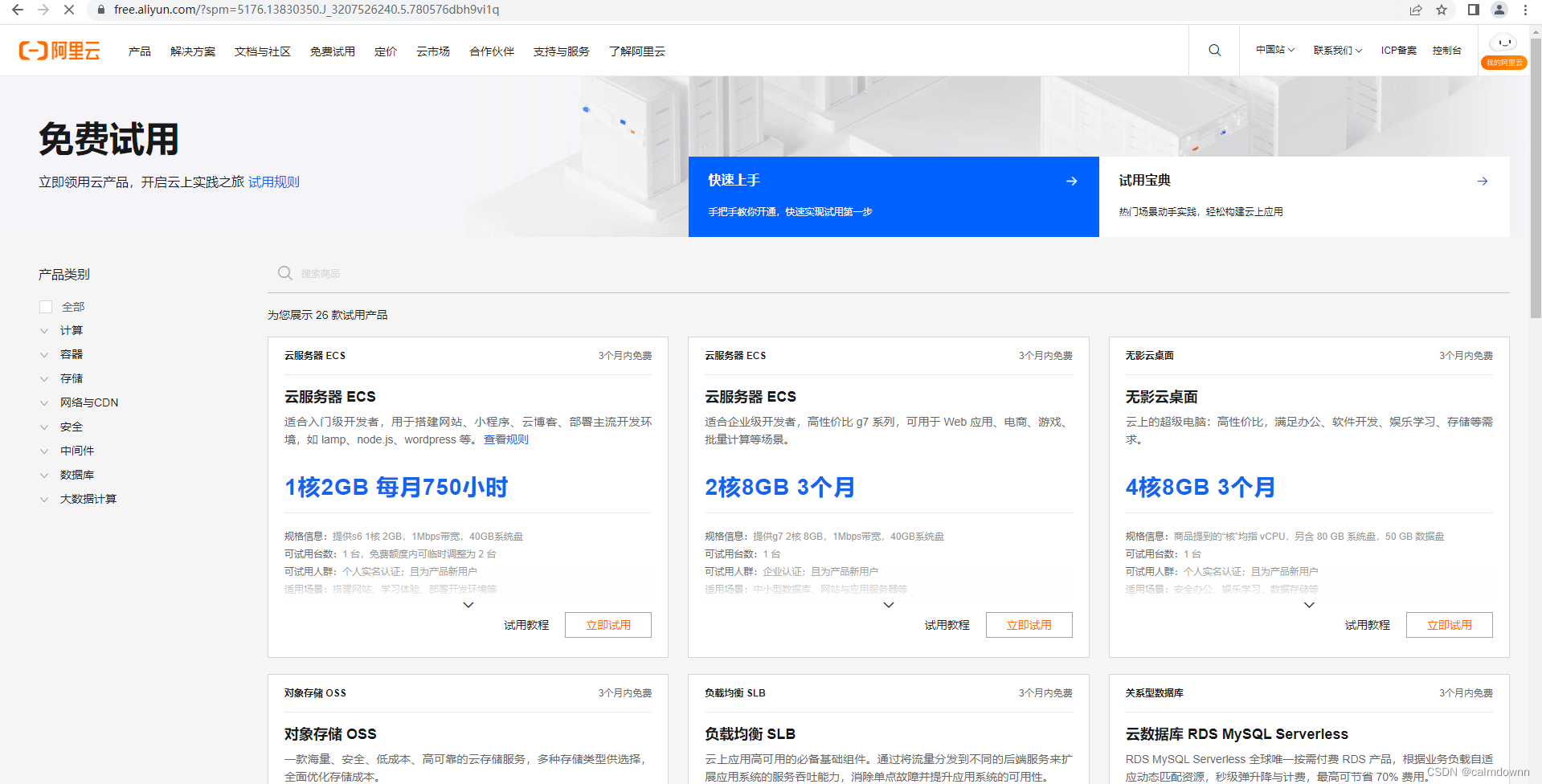Open the browser profile avatar
Viewport: 1542px width, 784px height.
coord(1499,10)
